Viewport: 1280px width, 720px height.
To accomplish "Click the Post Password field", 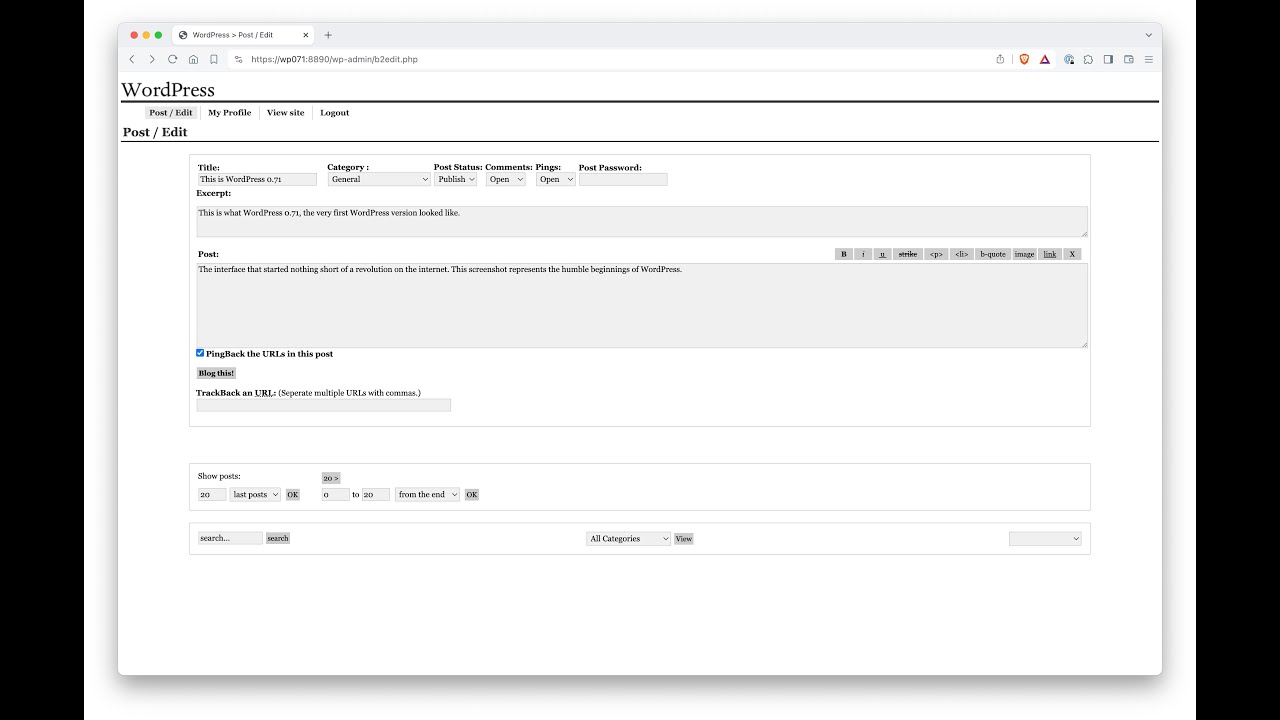I will (x=623, y=179).
